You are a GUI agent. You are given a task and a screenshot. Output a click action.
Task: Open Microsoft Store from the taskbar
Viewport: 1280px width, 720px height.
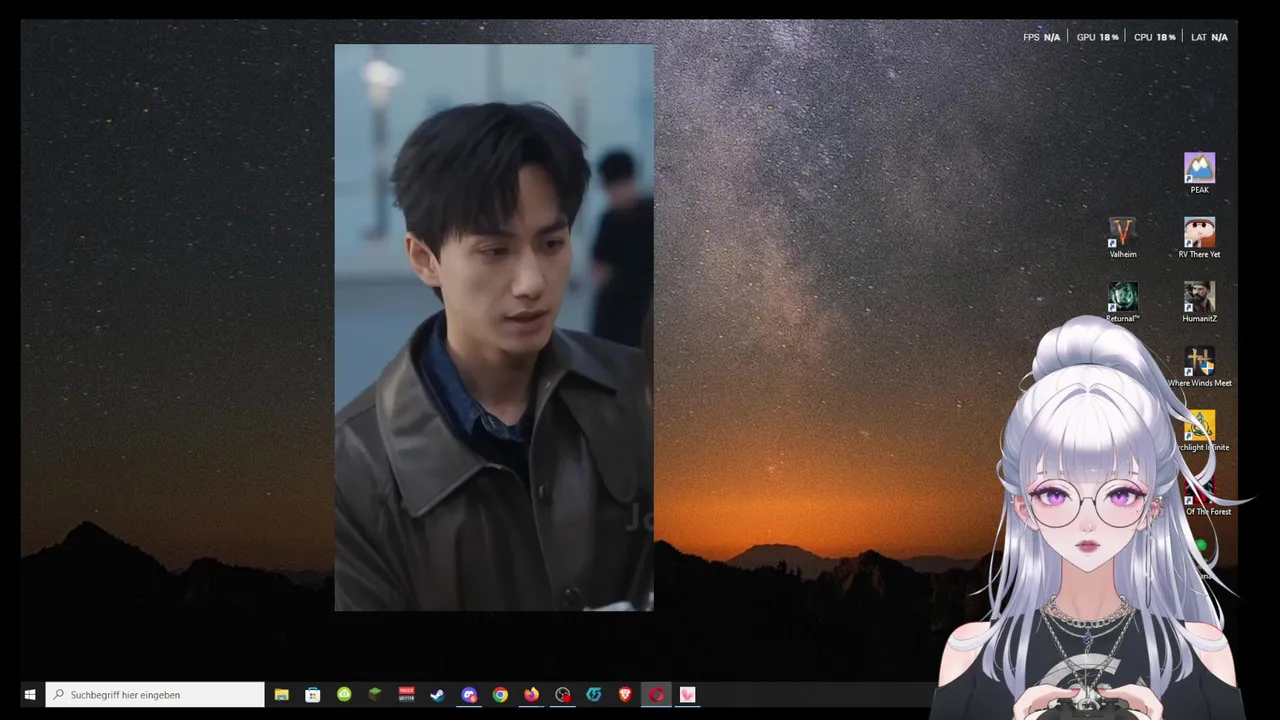point(313,694)
